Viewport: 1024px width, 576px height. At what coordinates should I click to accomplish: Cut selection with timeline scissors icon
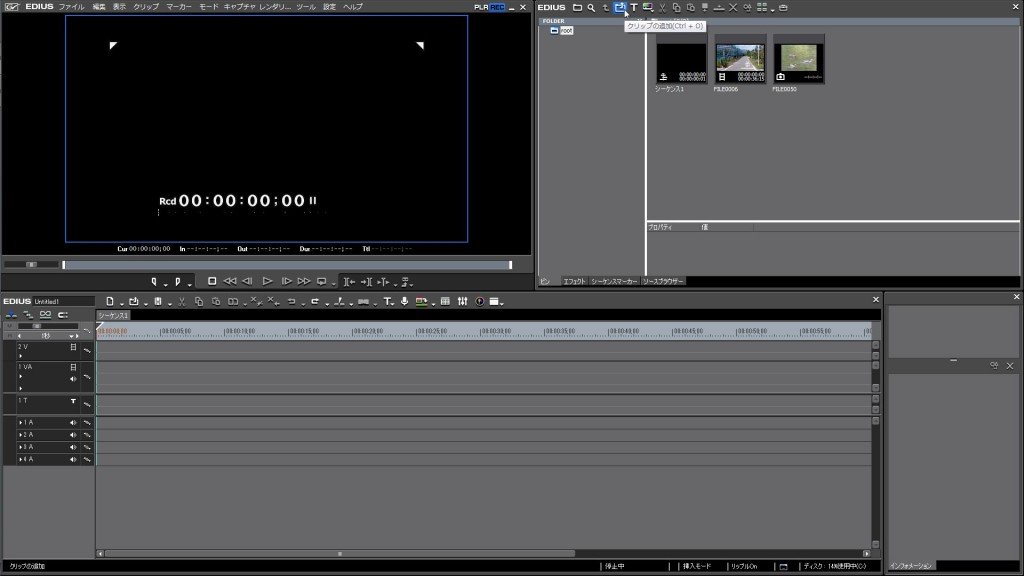[x=182, y=302]
